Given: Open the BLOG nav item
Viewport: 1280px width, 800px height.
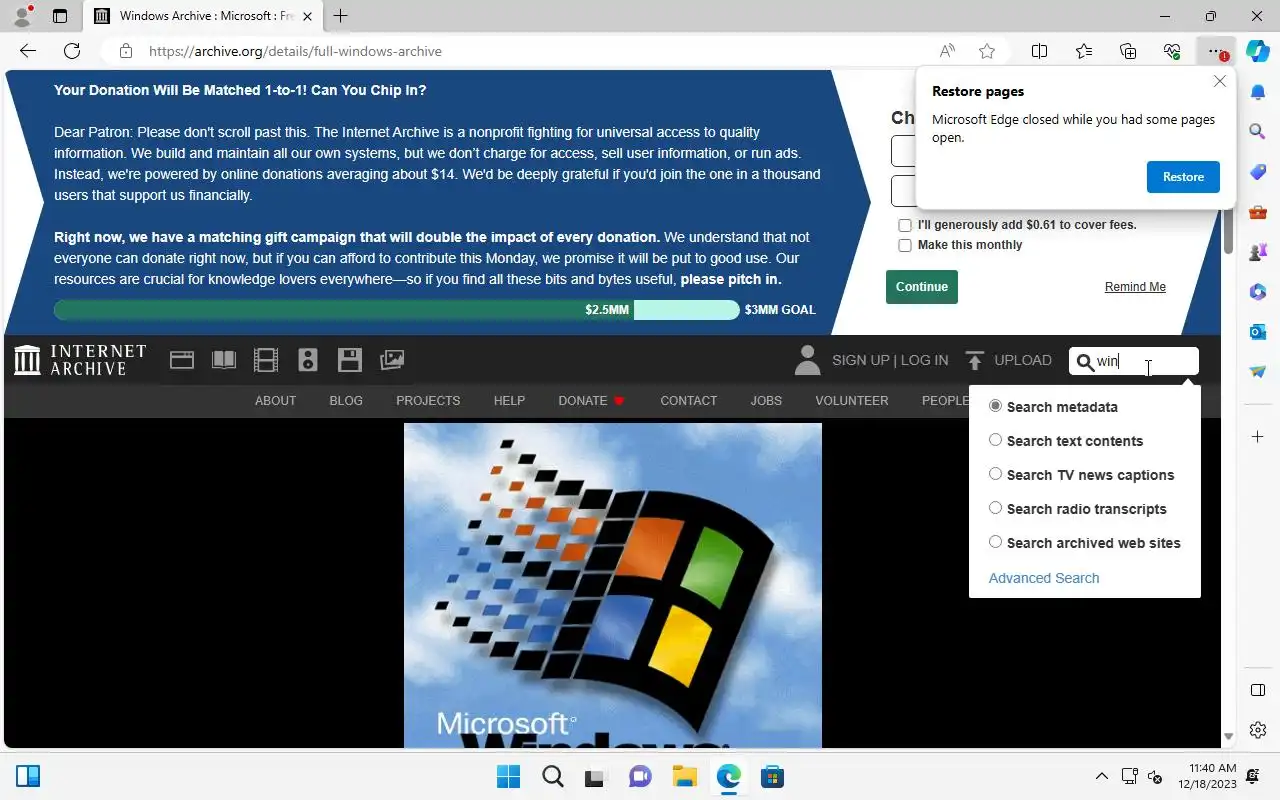Looking at the screenshot, I should tap(346, 400).
